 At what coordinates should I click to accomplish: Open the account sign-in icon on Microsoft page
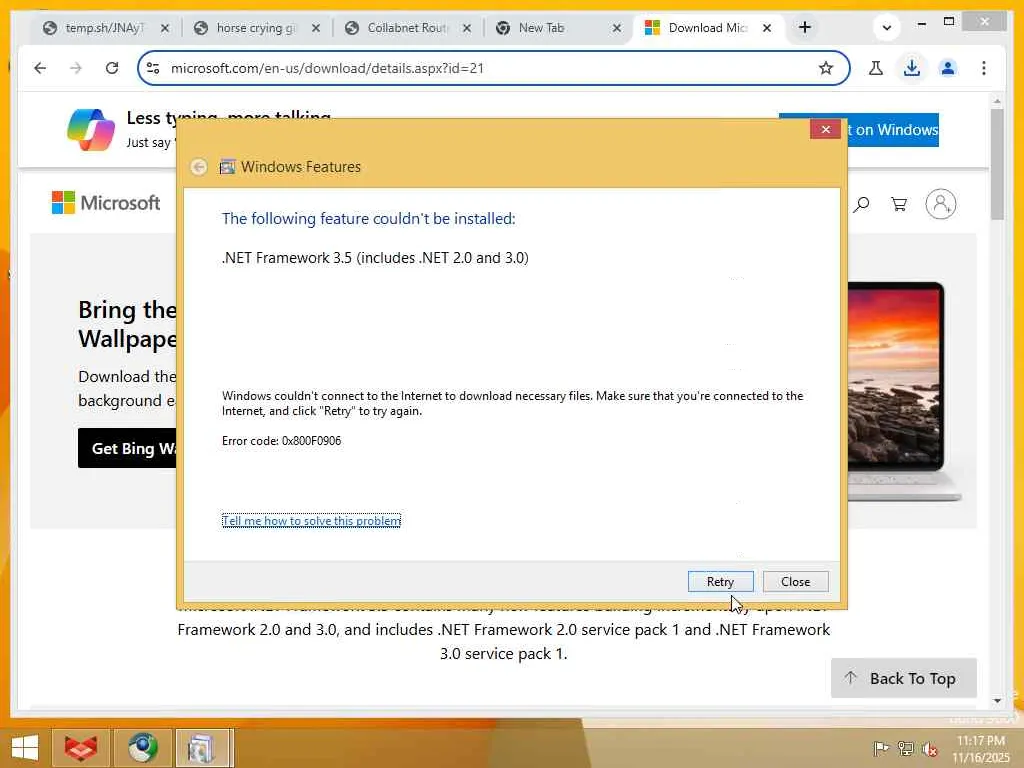tap(940, 204)
